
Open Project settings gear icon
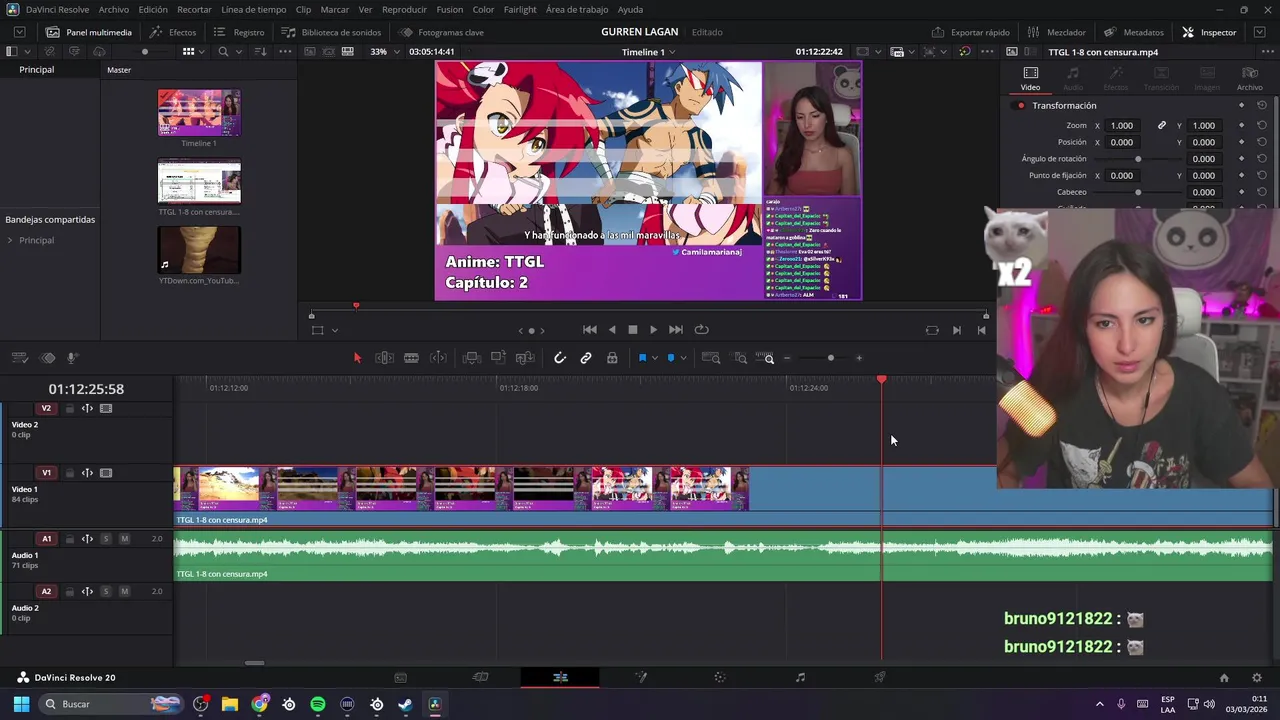coord(1258,677)
